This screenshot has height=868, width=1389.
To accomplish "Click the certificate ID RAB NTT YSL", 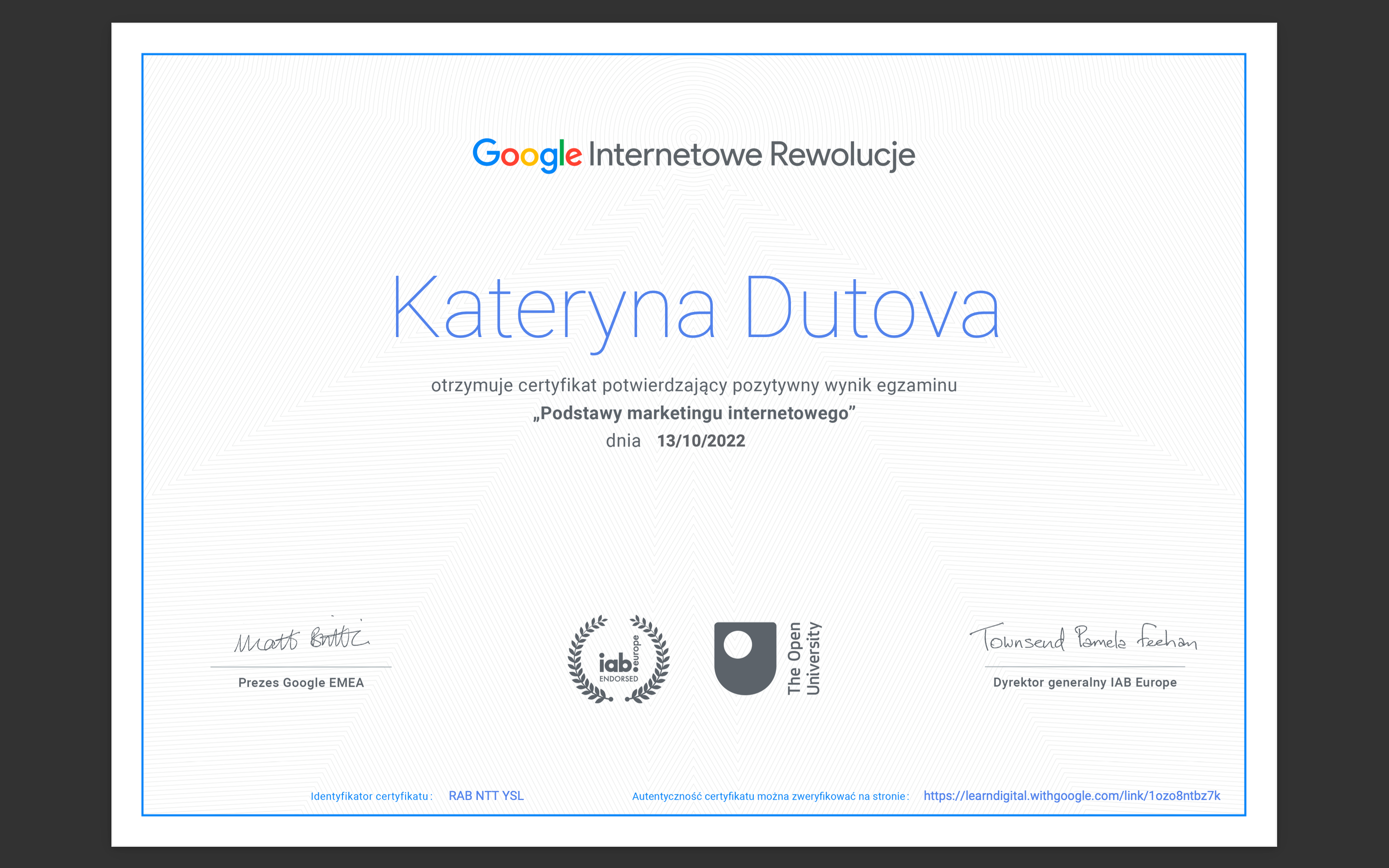I will tap(486, 796).
